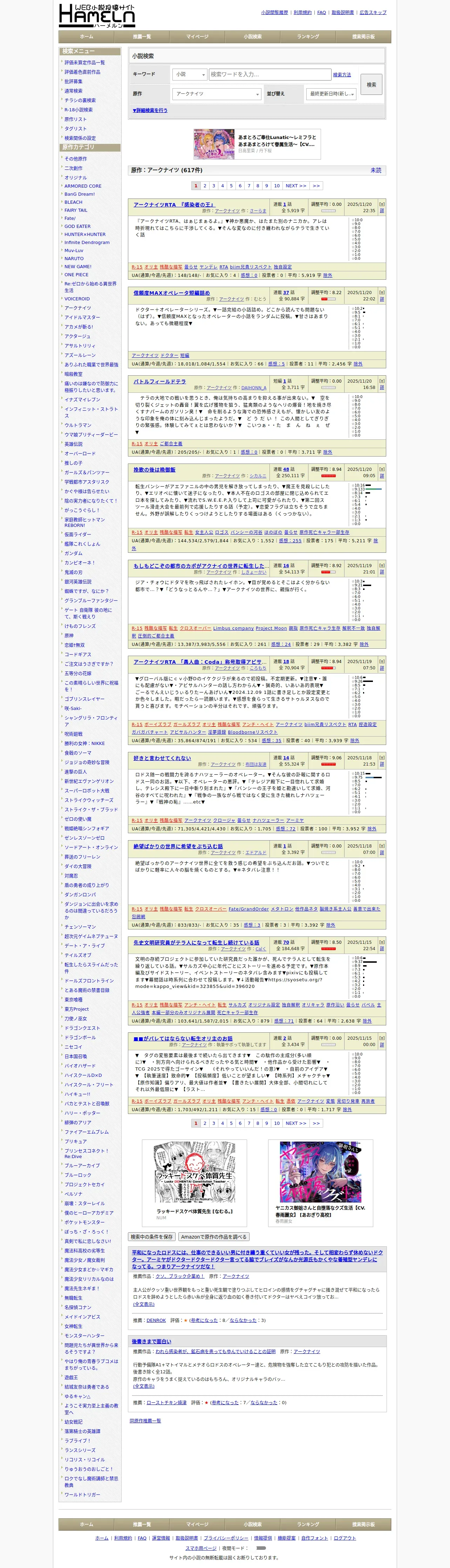Click Amazonで原作の作品を調べる button
The height and width of the screenshot is (1568, 450).
(x=214, y=1236)
